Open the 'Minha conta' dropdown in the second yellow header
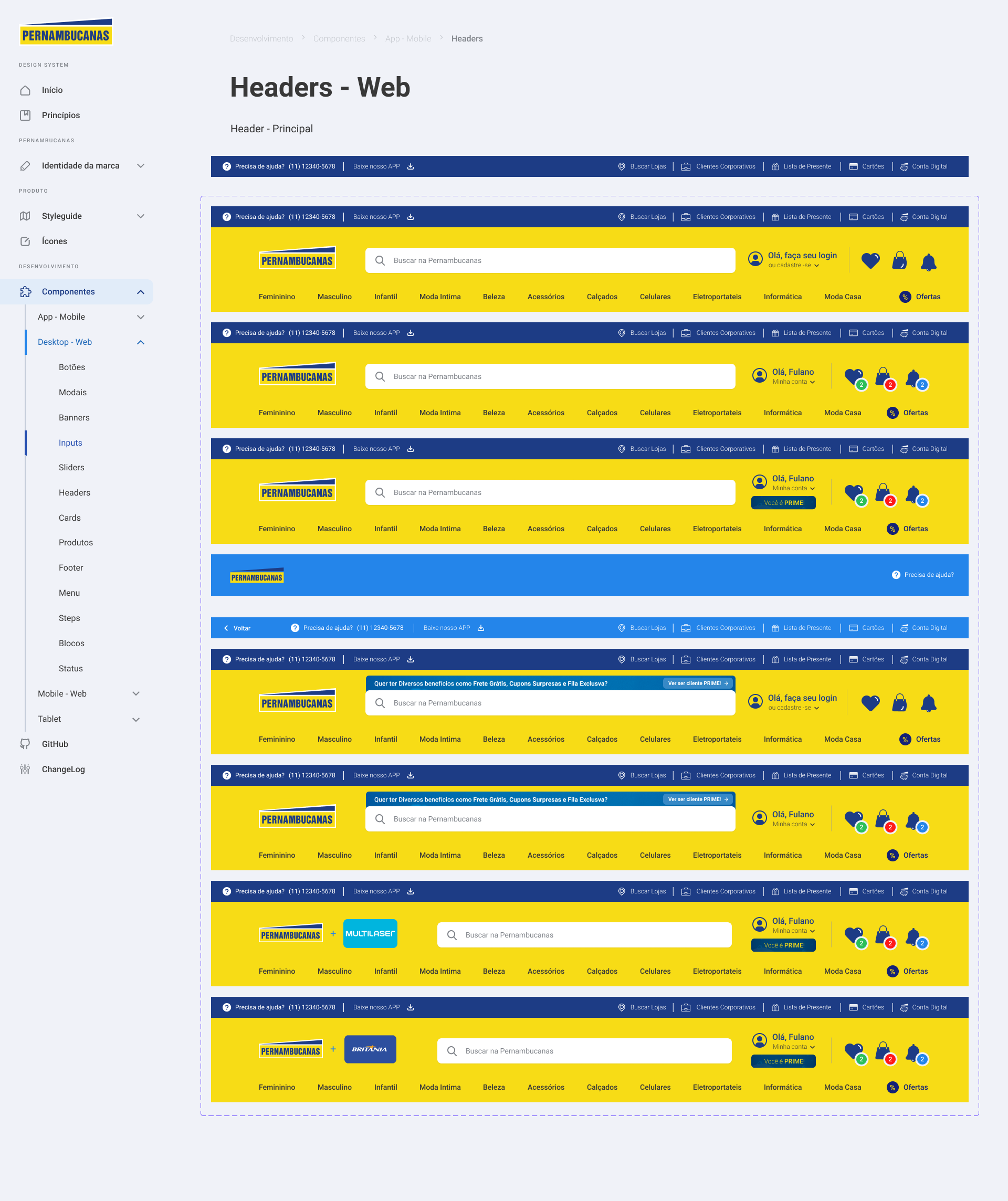This screenshot has width=1008, height=1201. [794, 382]
